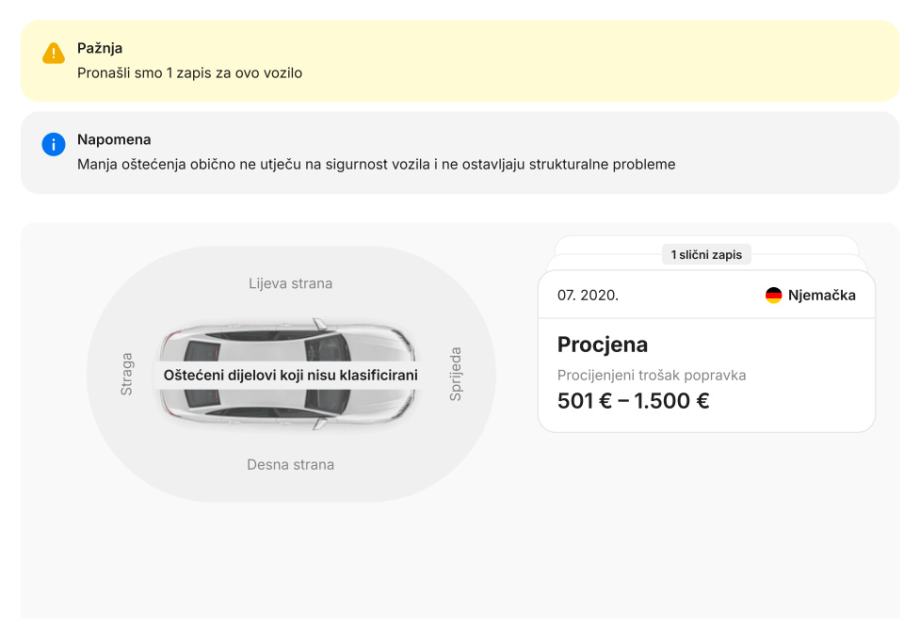The image size is (920, 626).
Task: Click the blue info circle icon
Action: (x=52, y=148)
